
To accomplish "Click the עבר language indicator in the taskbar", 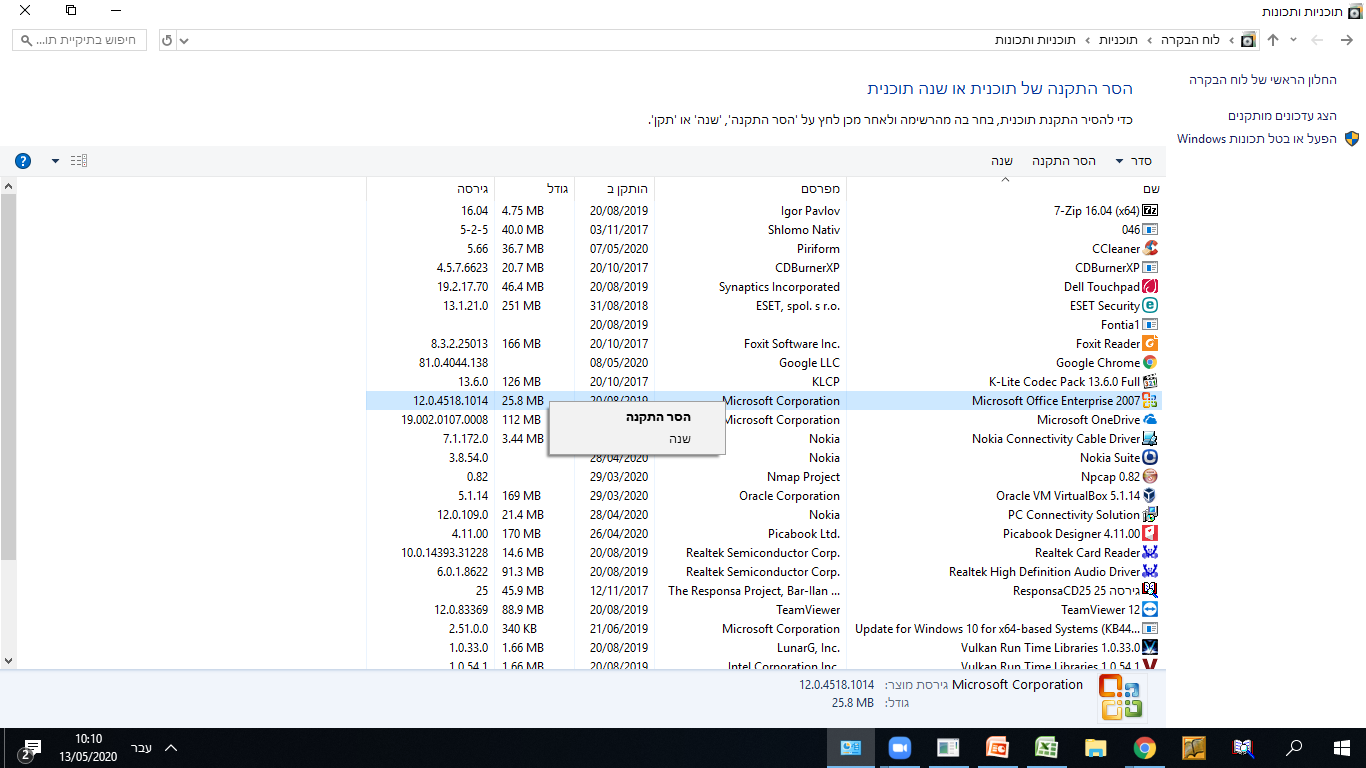I will click(142, 748).
